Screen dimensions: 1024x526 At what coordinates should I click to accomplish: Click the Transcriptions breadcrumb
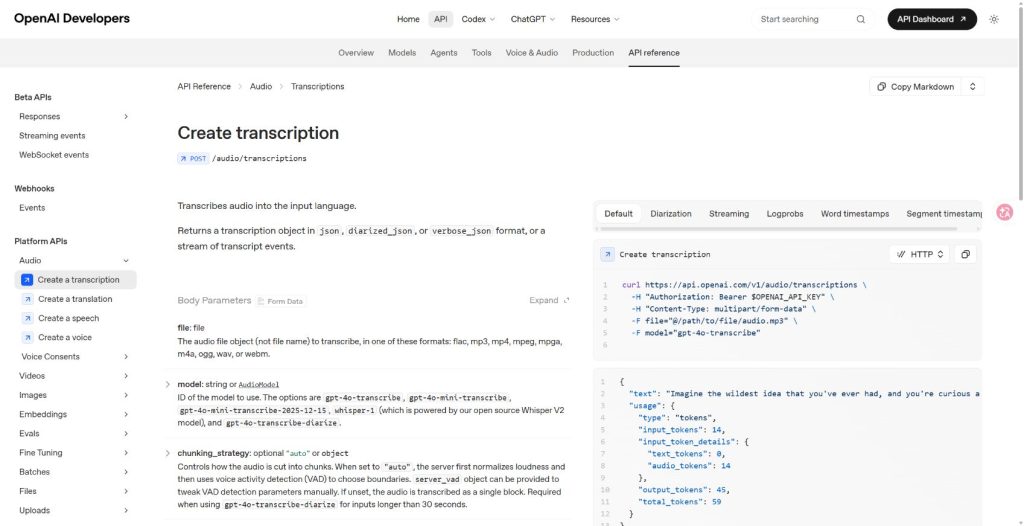tap(317, 86)
